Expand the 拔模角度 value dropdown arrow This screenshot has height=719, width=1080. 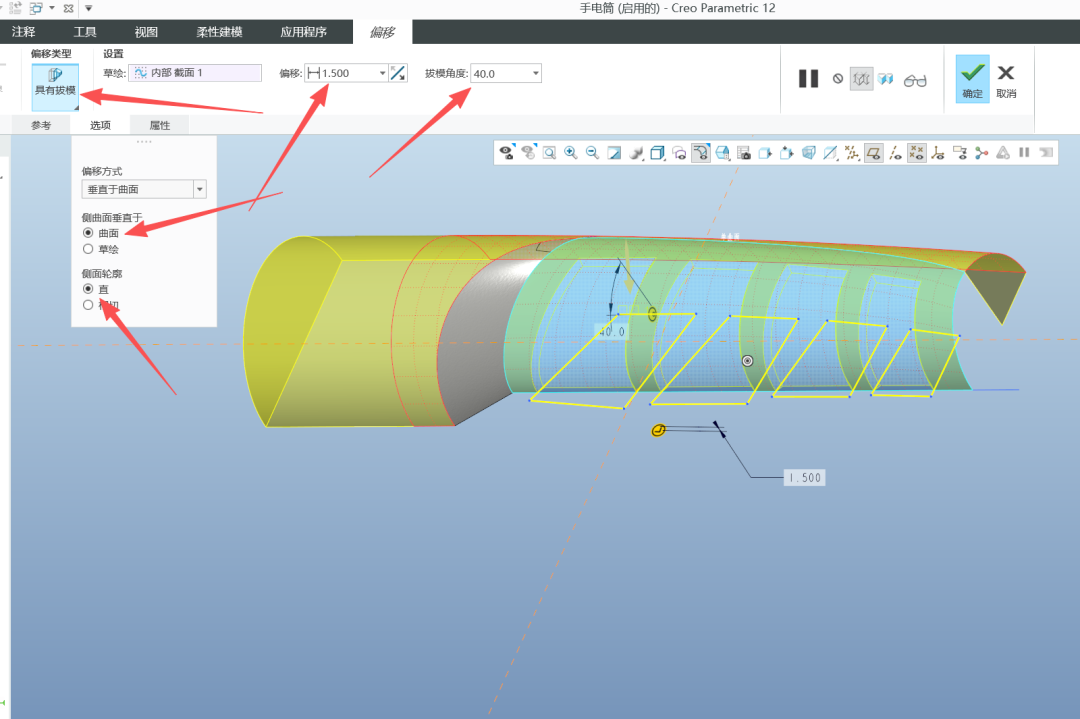click(535, 73)
